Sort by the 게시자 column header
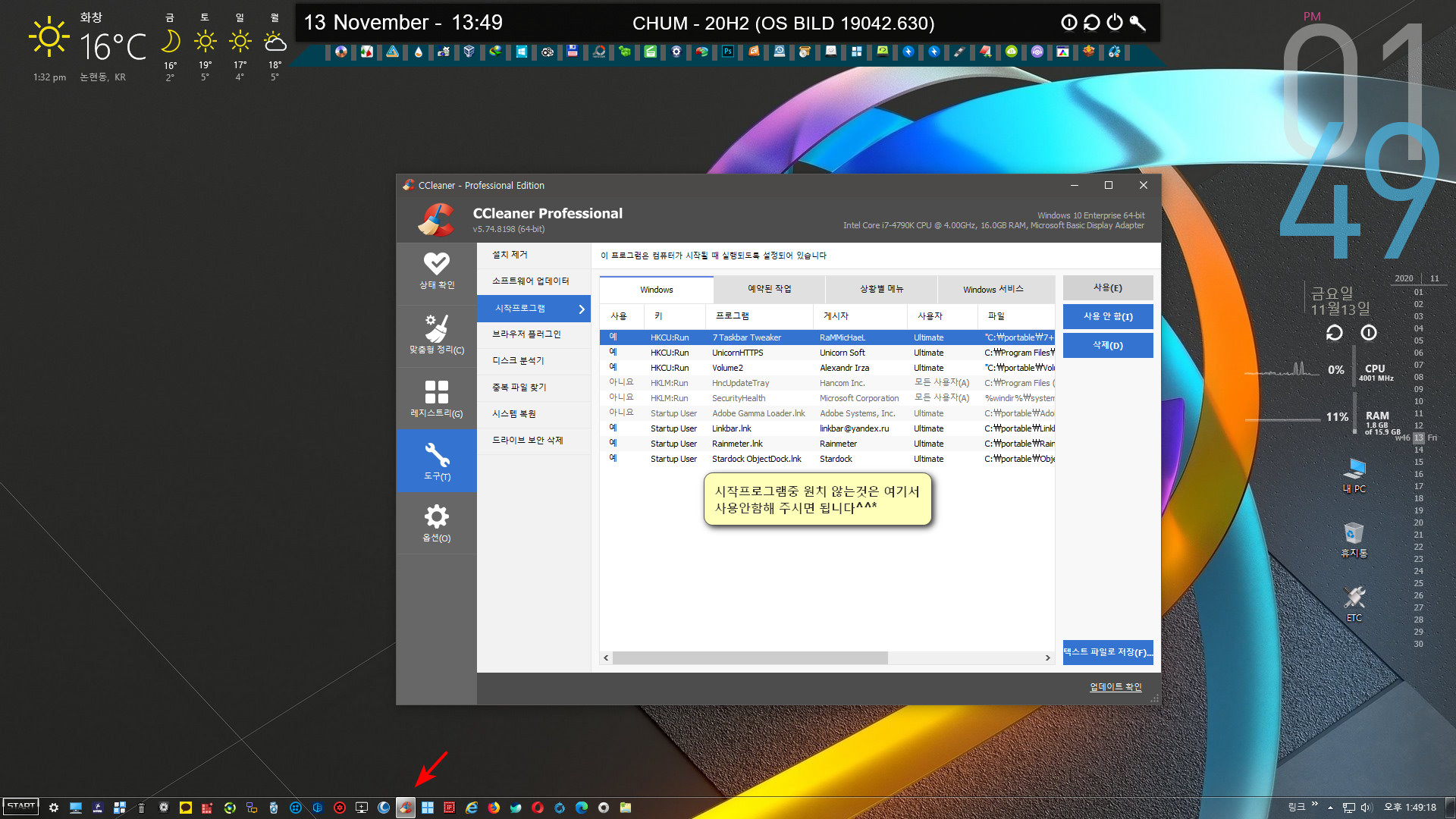This screenshot has width=1456, height=819. [x=860, y=316]
